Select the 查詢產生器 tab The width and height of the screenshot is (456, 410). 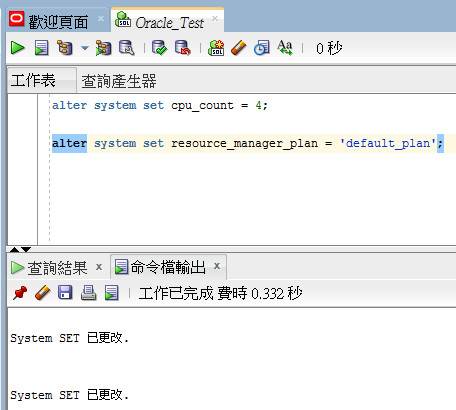(119, 81)
